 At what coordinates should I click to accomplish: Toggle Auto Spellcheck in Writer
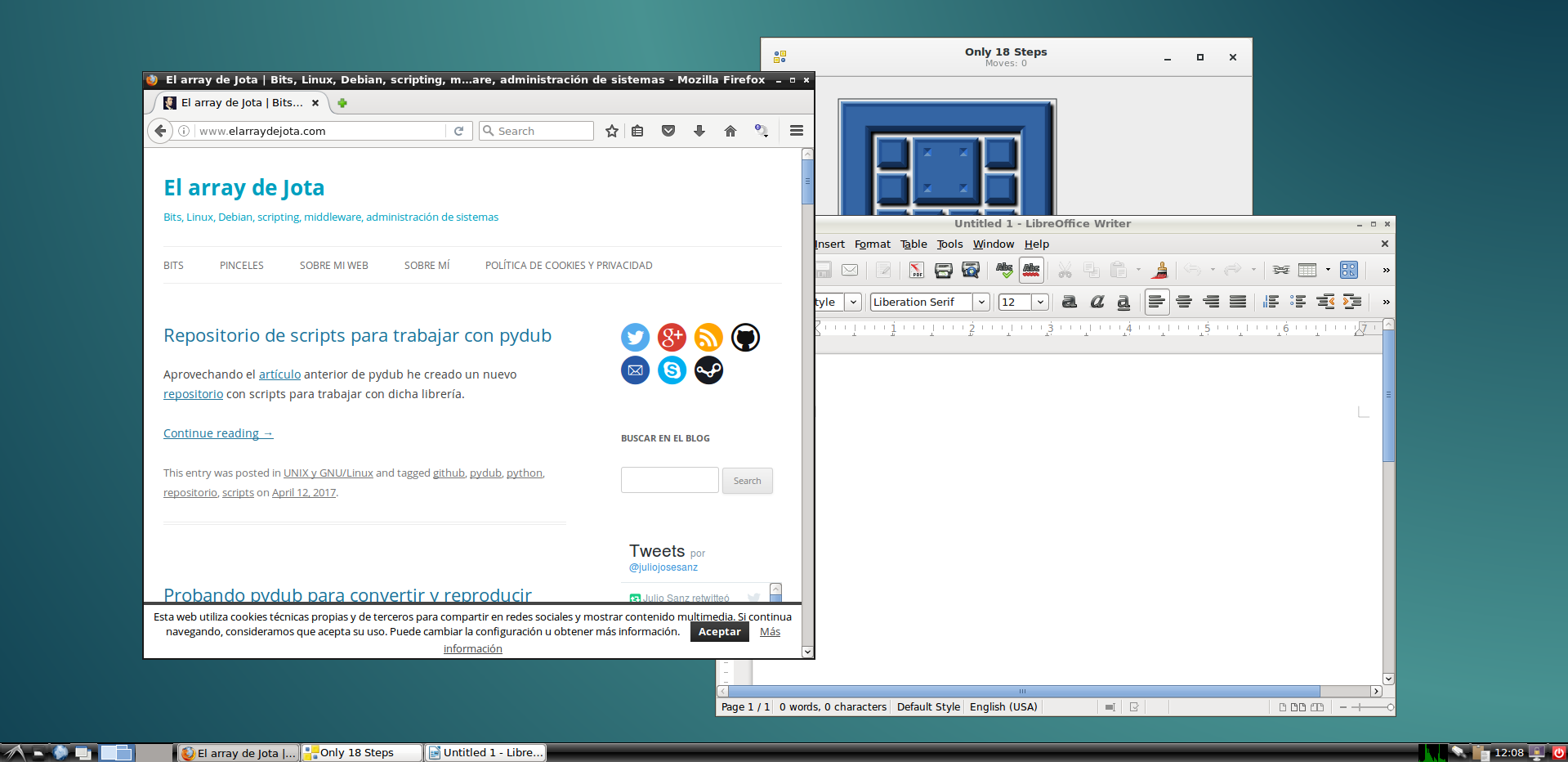[x=1031, y=270]
